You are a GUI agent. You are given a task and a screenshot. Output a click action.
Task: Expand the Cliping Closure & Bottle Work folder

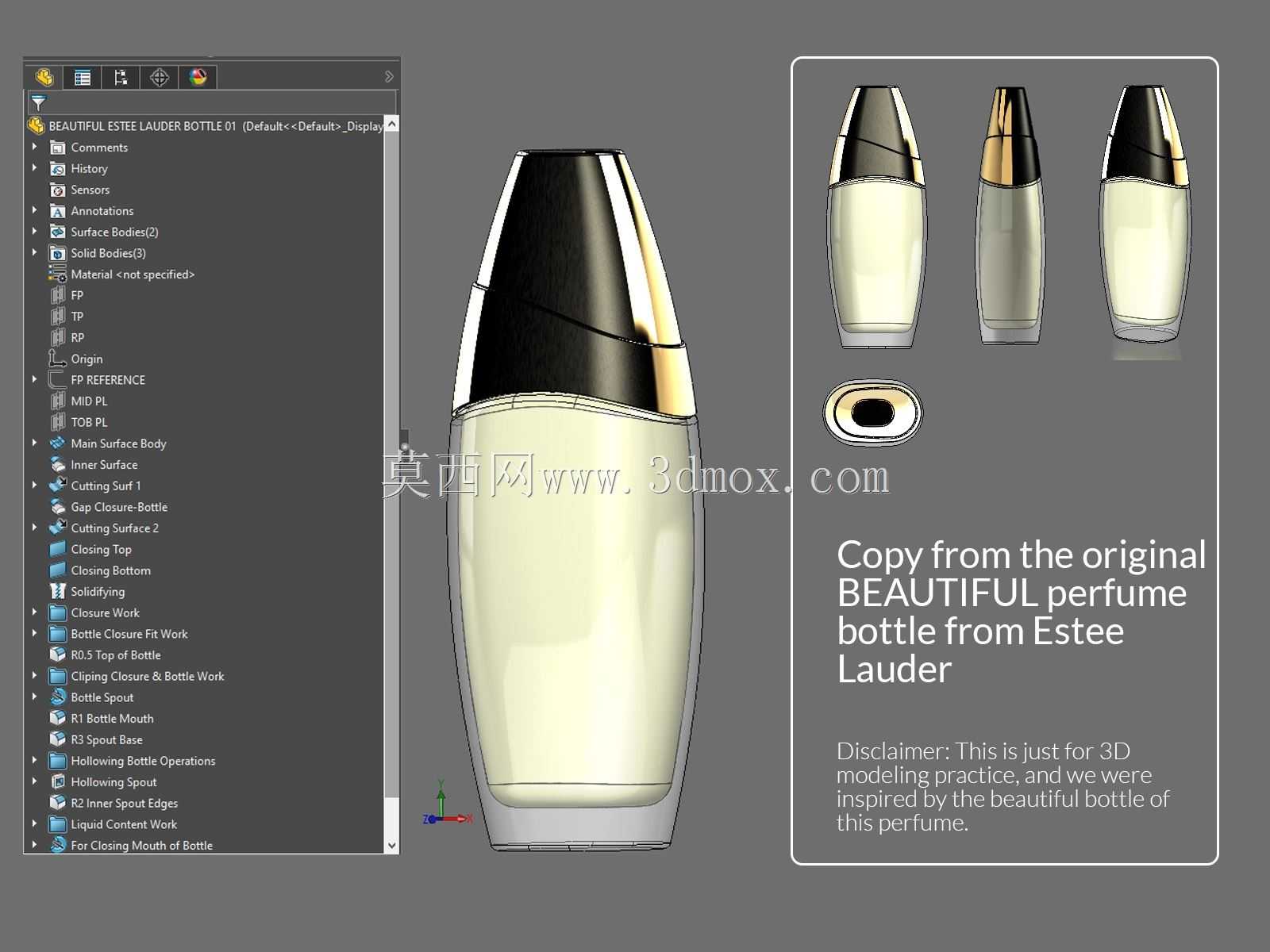tap(35, 676)
